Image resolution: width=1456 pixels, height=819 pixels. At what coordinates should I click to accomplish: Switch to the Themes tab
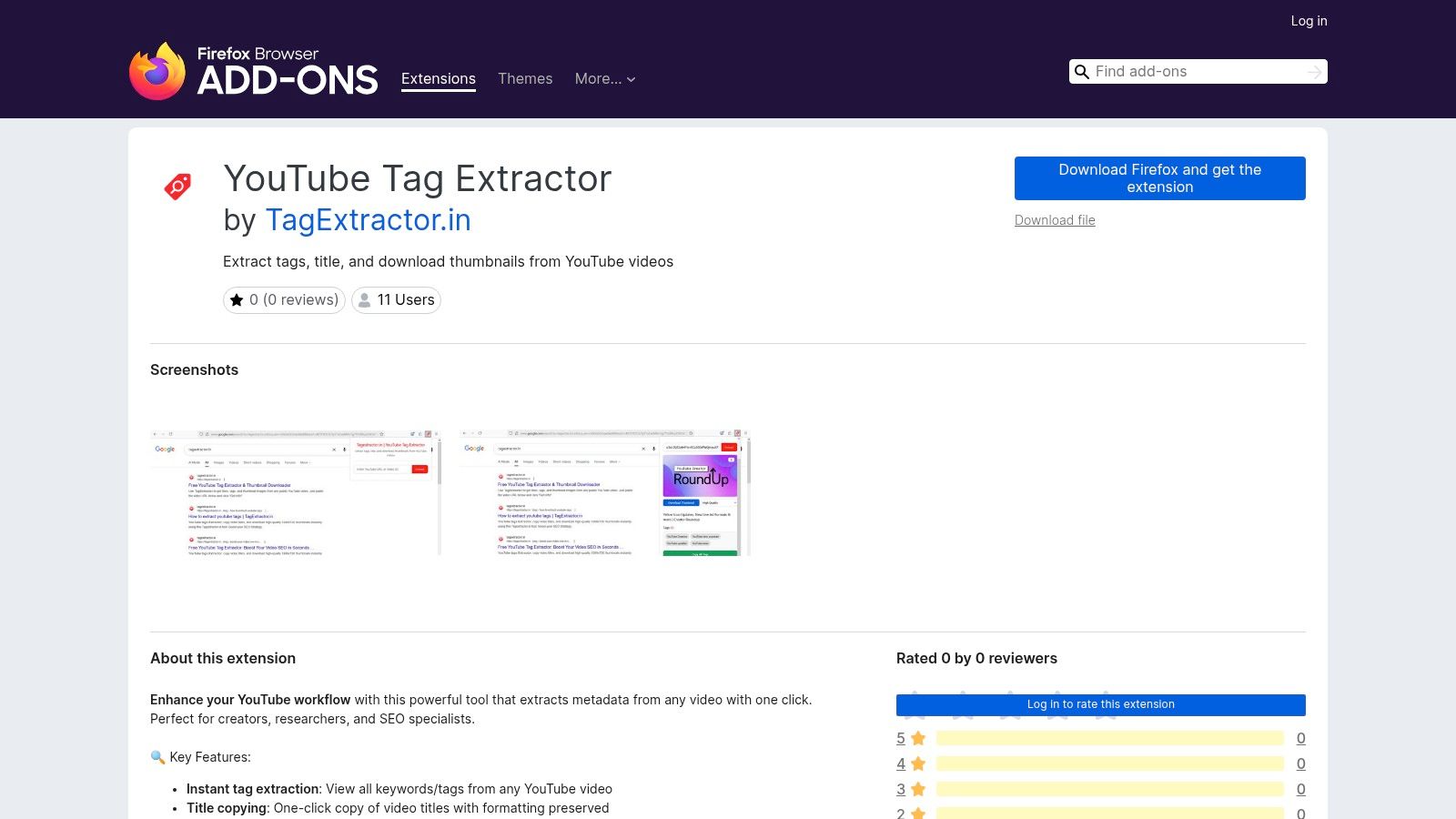click(x=524, y=79)
